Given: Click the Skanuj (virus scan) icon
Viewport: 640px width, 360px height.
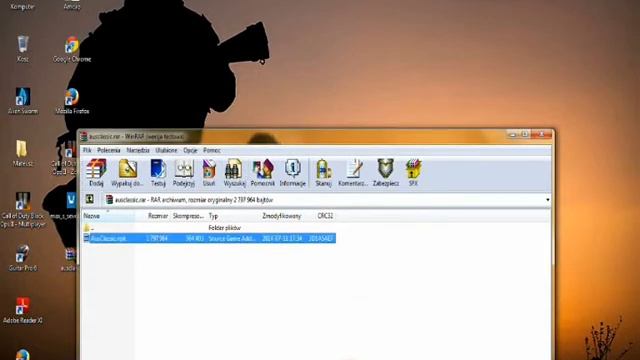Looking at the screenshot, I should click(323, 173).
